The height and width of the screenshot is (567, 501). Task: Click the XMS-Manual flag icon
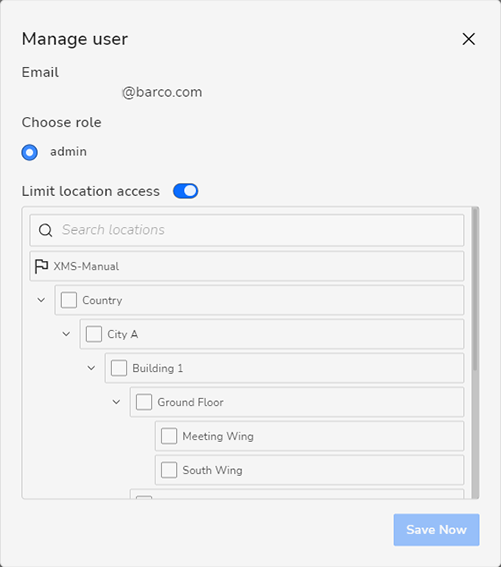(41, 266)
